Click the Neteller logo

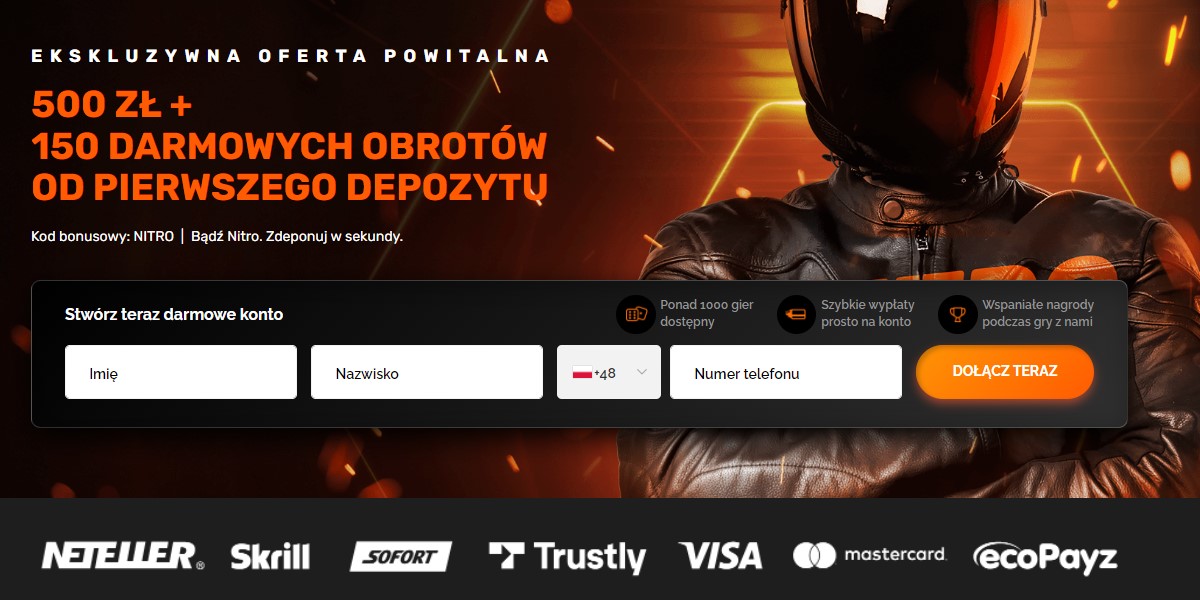pos(123,556)
